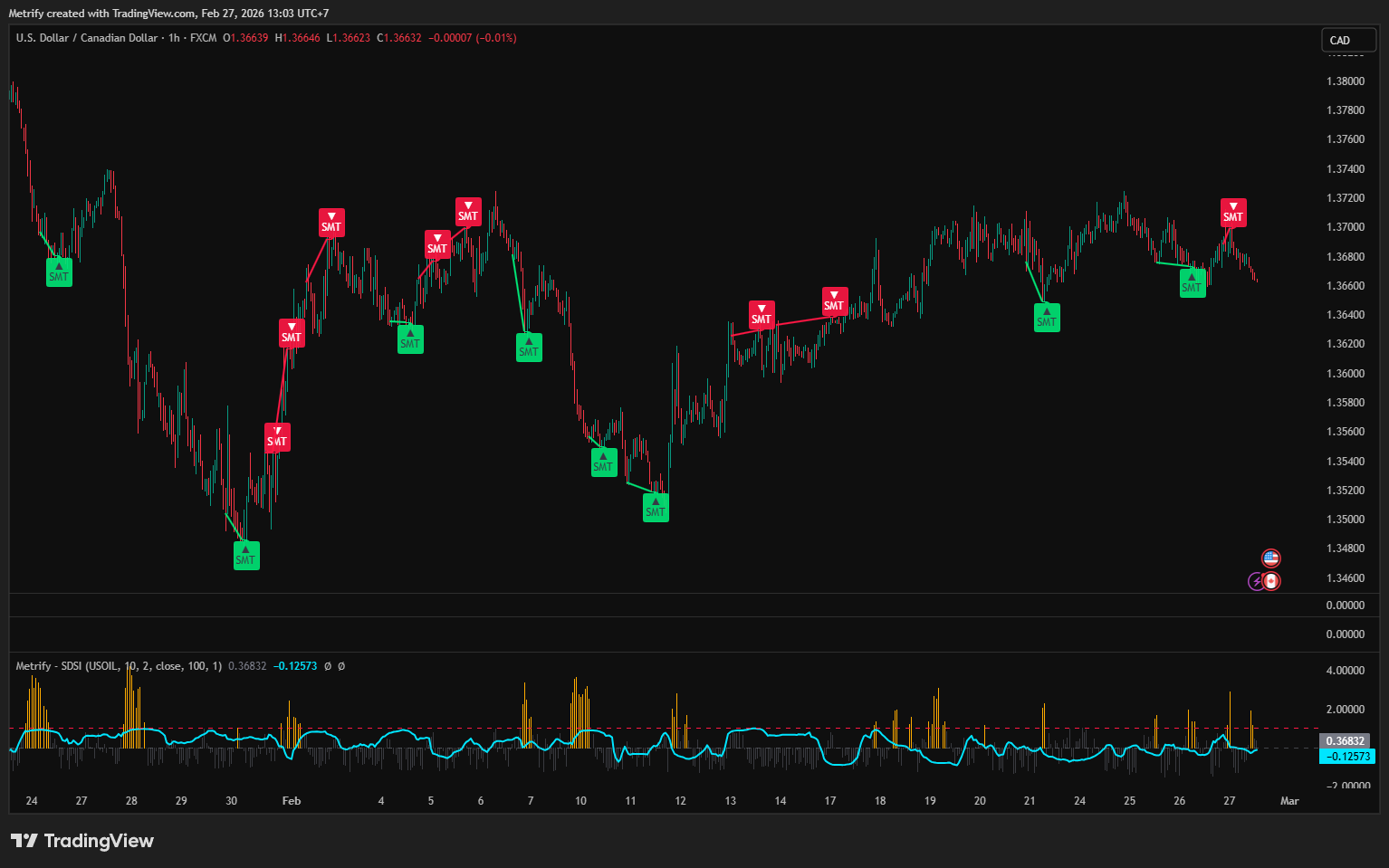The image size is (1389, 868).
Task: Click the green SMT marker above the Feb 4–5 dates
Action: [410, 339]
